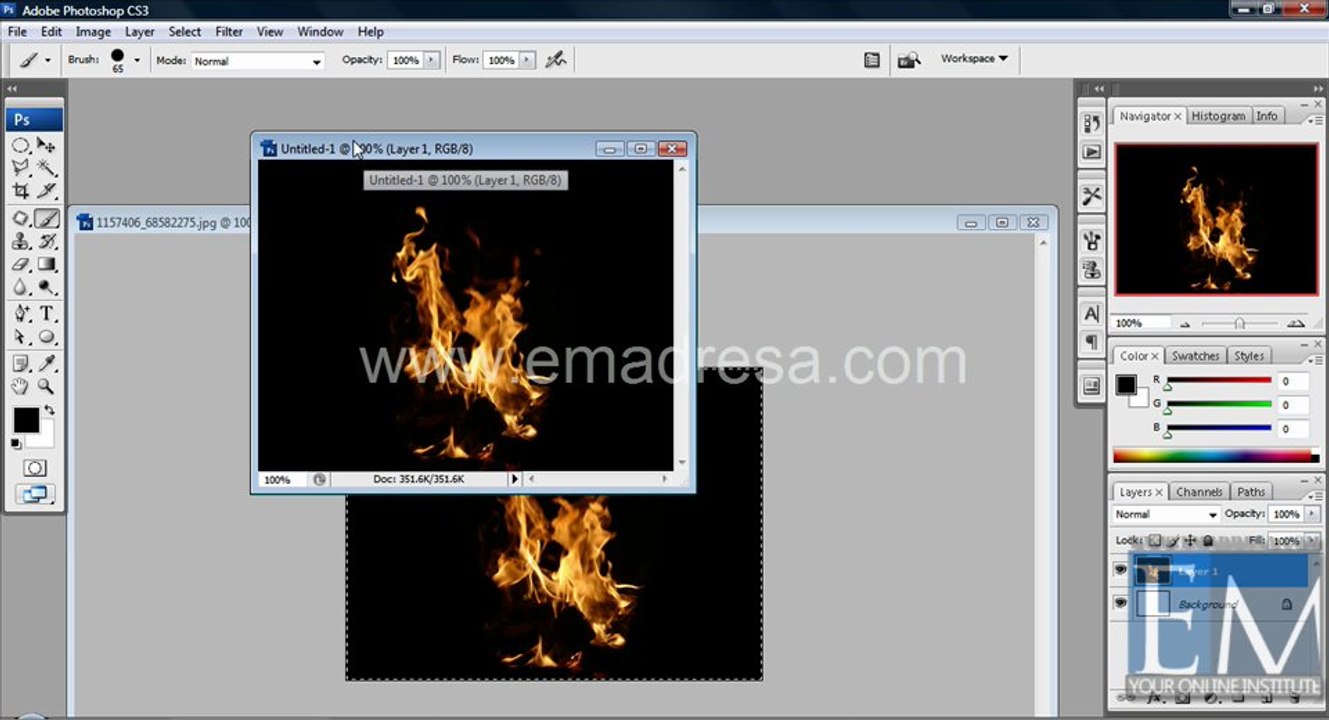This screenshot has height=720, width=1329.
Task: Select the Gradient tool
Action: pos(46,264)
